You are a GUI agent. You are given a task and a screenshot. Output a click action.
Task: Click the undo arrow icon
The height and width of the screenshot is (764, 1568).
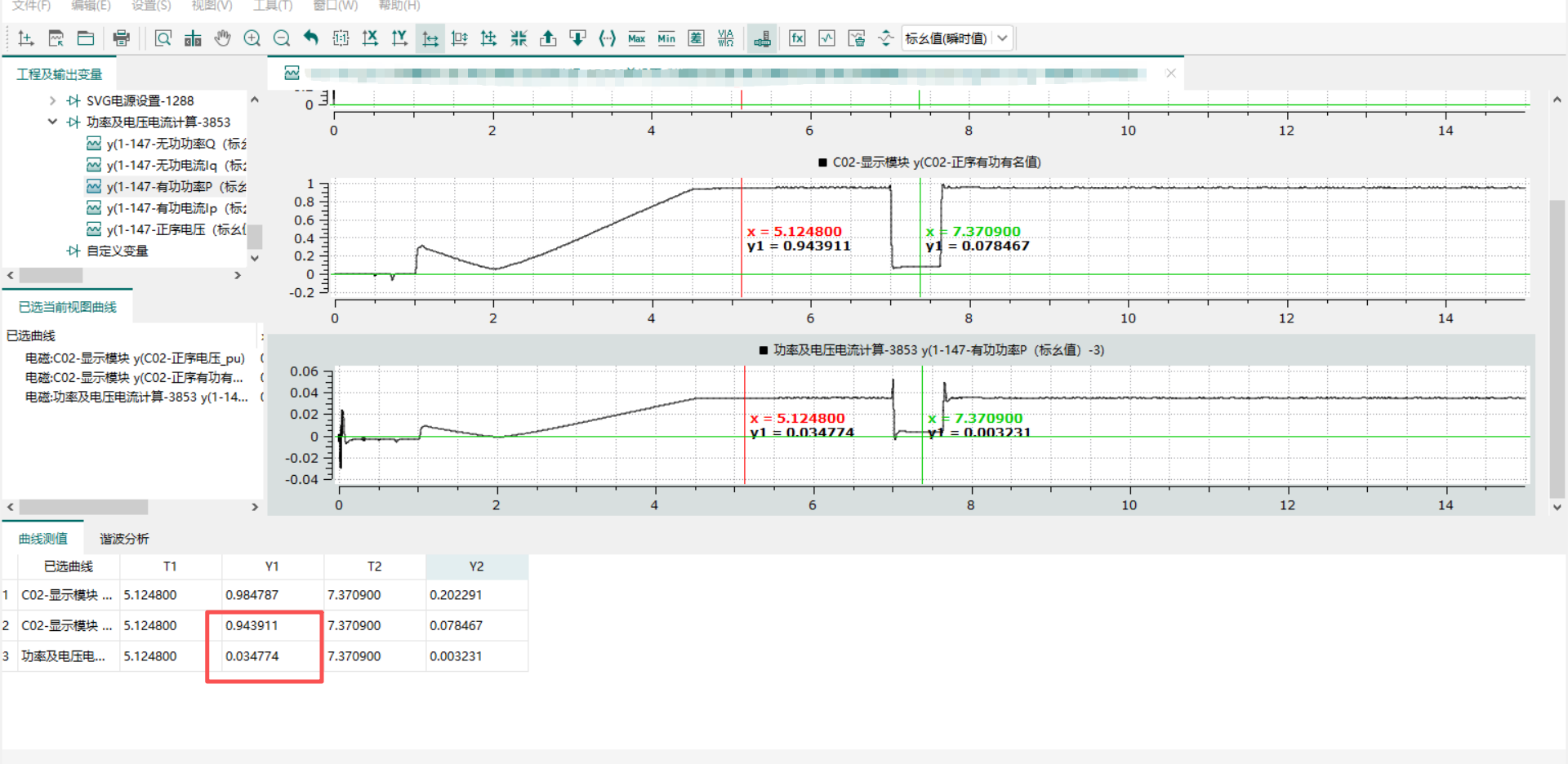point(311,38)
